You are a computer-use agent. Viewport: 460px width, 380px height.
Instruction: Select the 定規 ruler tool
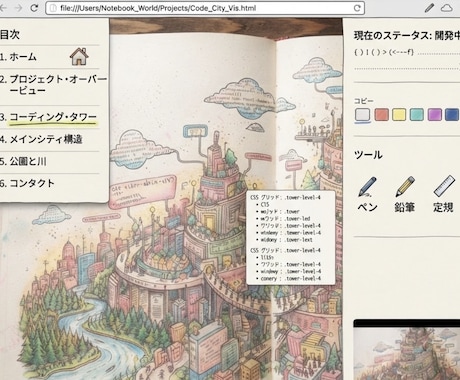pyautogui.click(x=443, y=194)
